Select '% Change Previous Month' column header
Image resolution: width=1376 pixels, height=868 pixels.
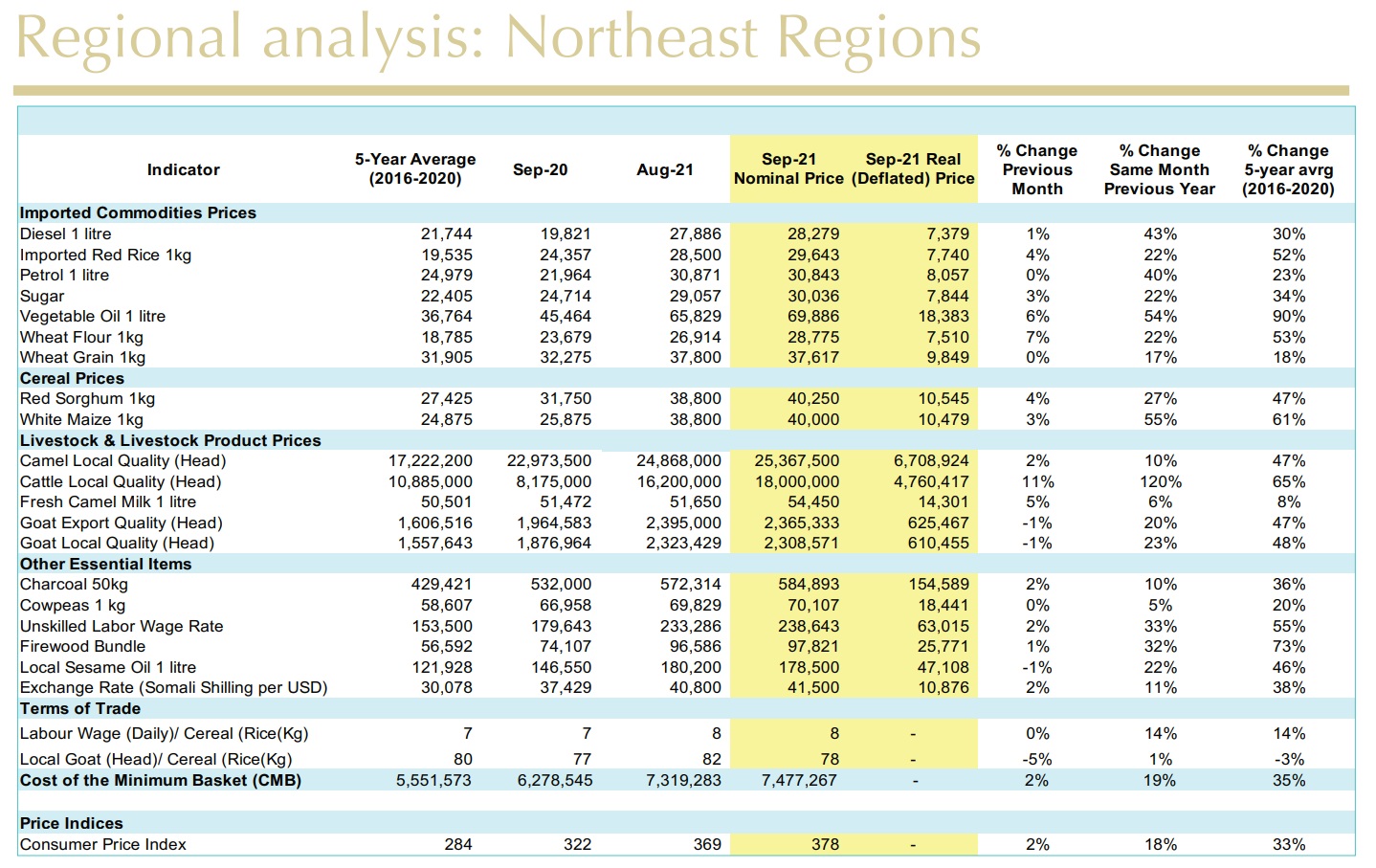1036,169
